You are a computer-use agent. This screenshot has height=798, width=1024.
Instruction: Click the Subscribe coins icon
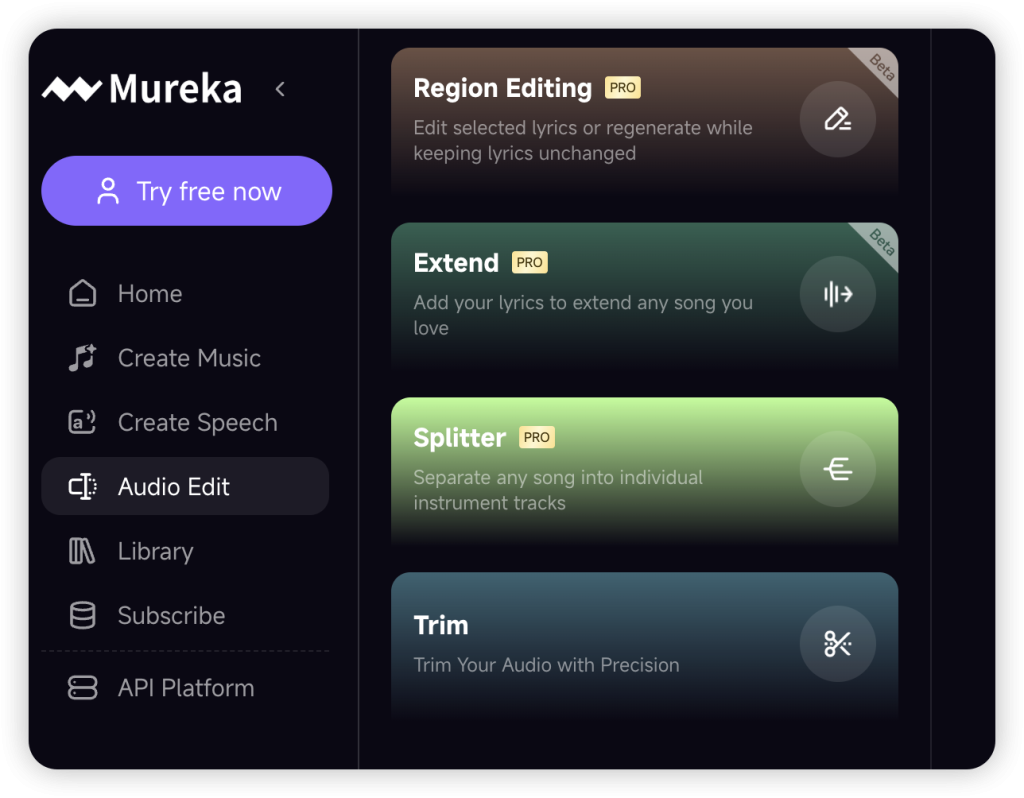(82, 616)
